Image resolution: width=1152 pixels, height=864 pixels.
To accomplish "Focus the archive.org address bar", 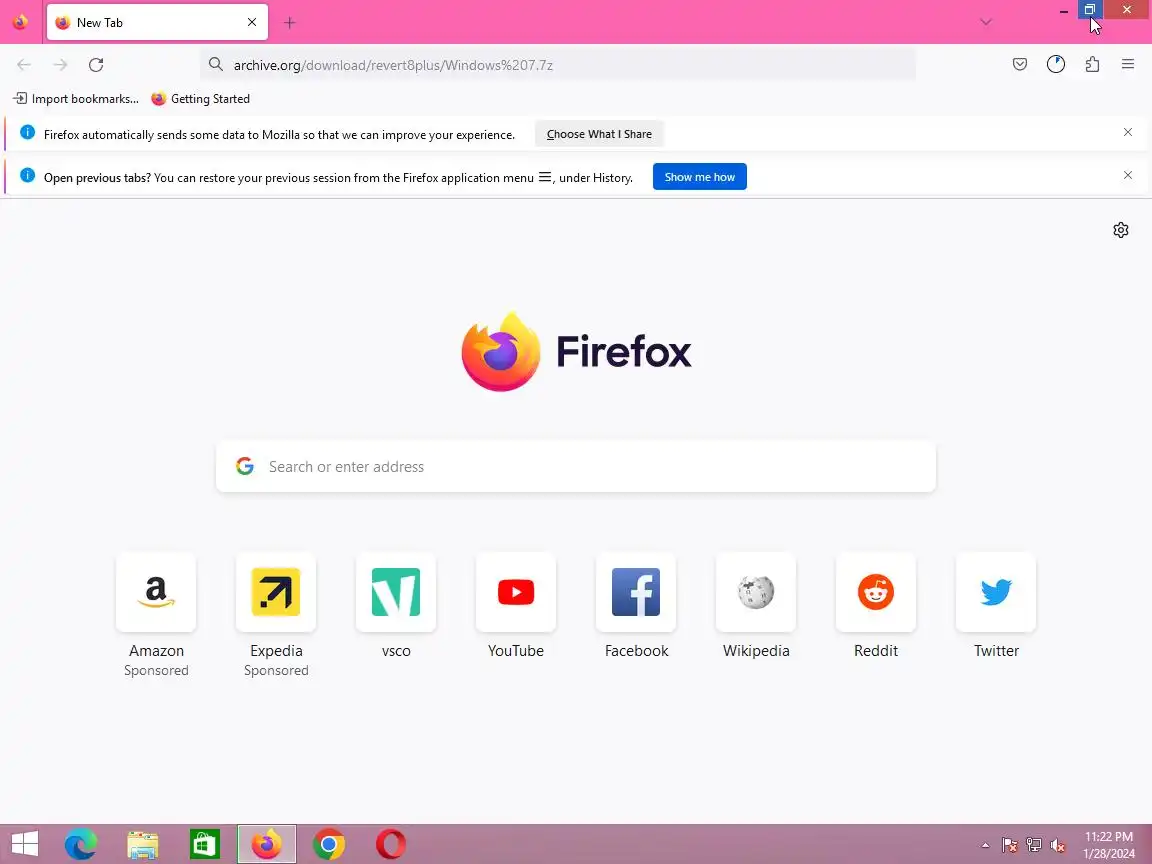I will pos(558,65).
